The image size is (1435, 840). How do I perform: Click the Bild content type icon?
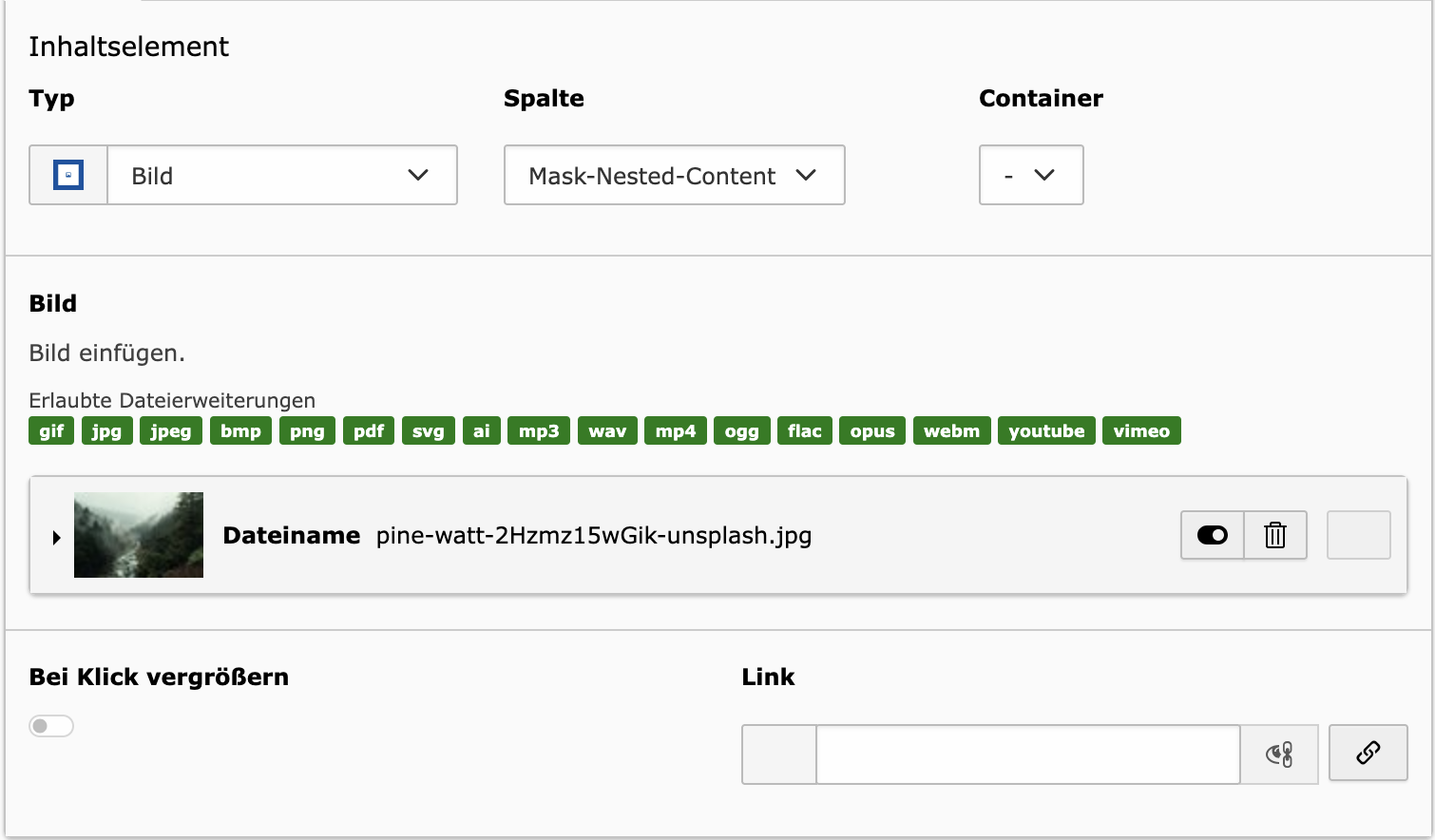pyautogui.click(x=68, y=175)
